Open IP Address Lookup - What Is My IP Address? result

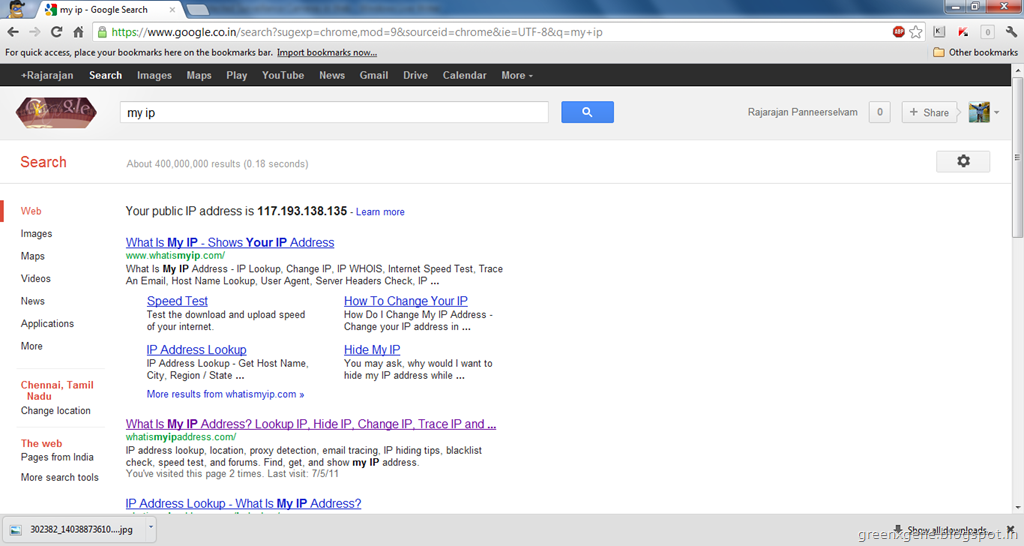(243, 504)
